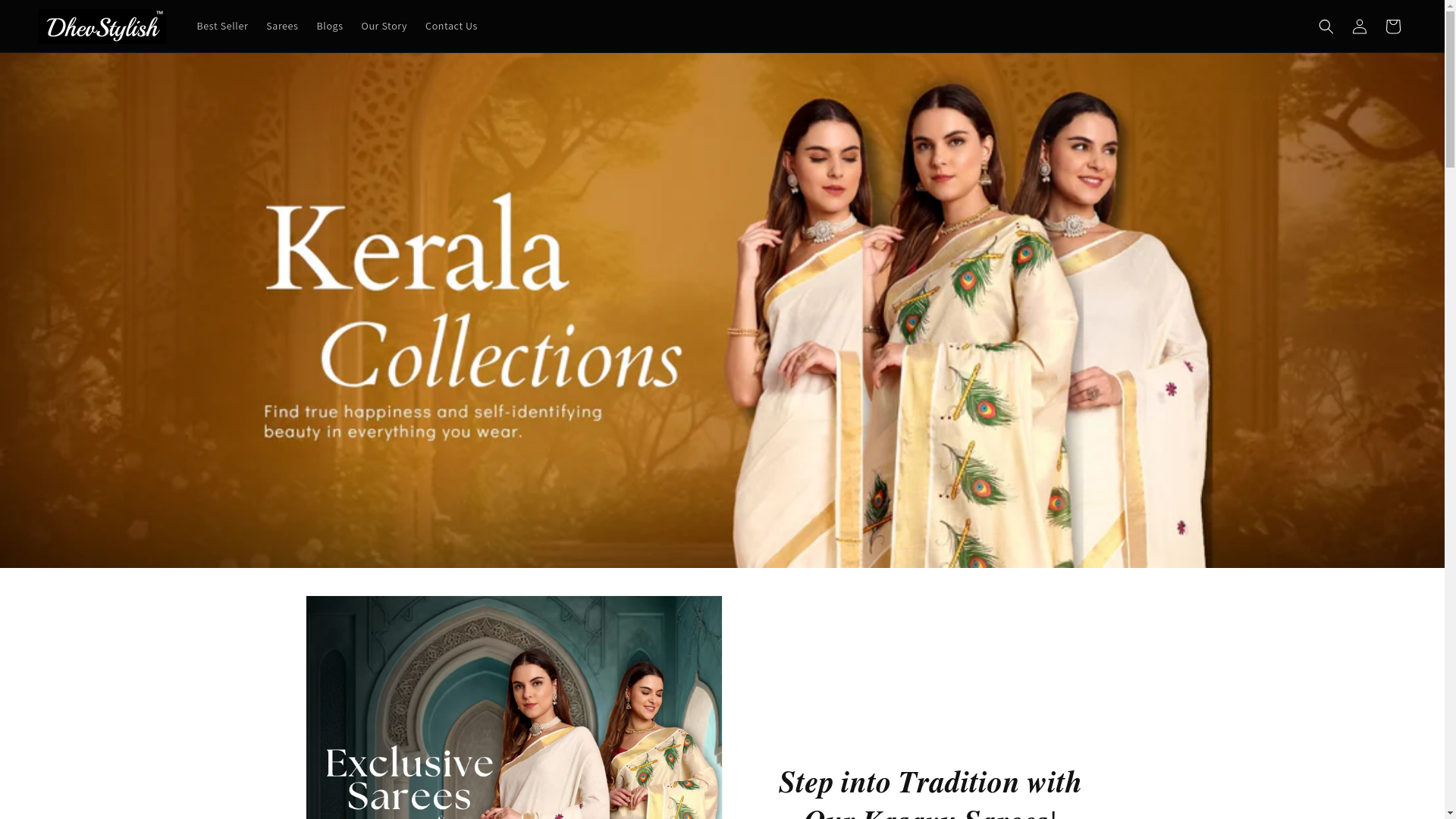Viewport: 1456px width, 819px height.
Task: Open the Exclusive Sarees promo image
Action: click(514, 708)
